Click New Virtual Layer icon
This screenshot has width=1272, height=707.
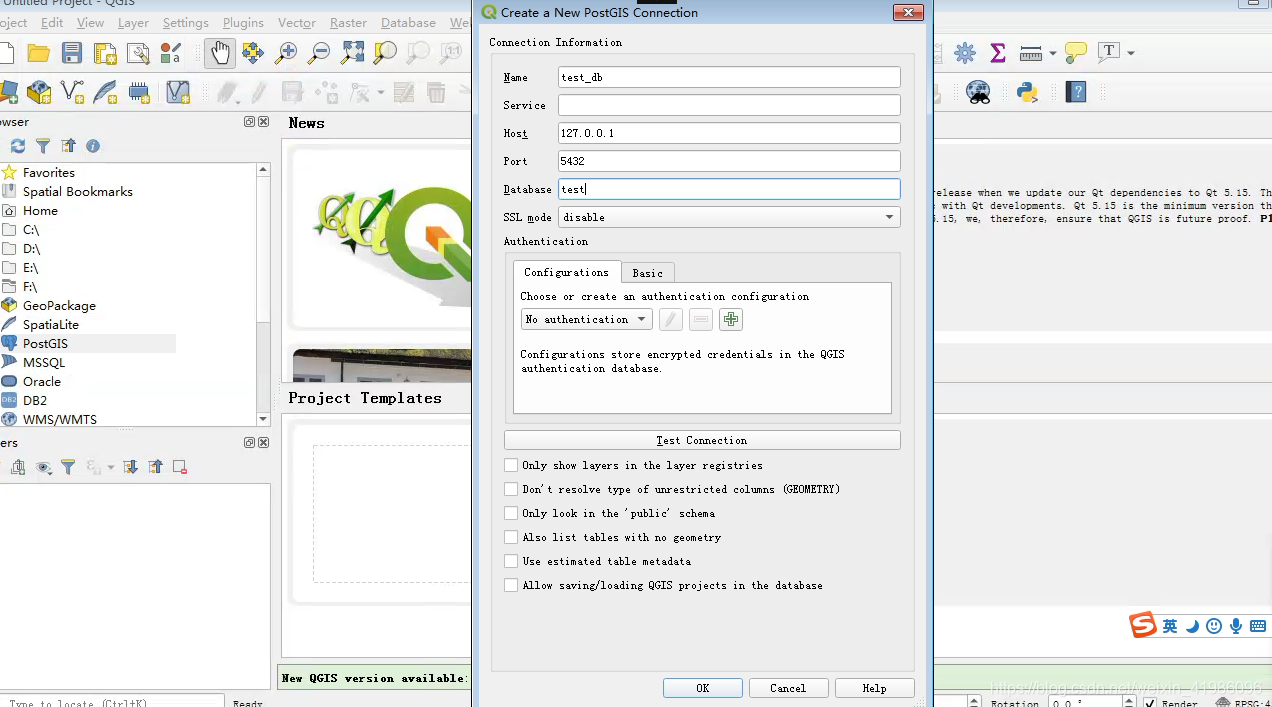[x=178, y=93]
